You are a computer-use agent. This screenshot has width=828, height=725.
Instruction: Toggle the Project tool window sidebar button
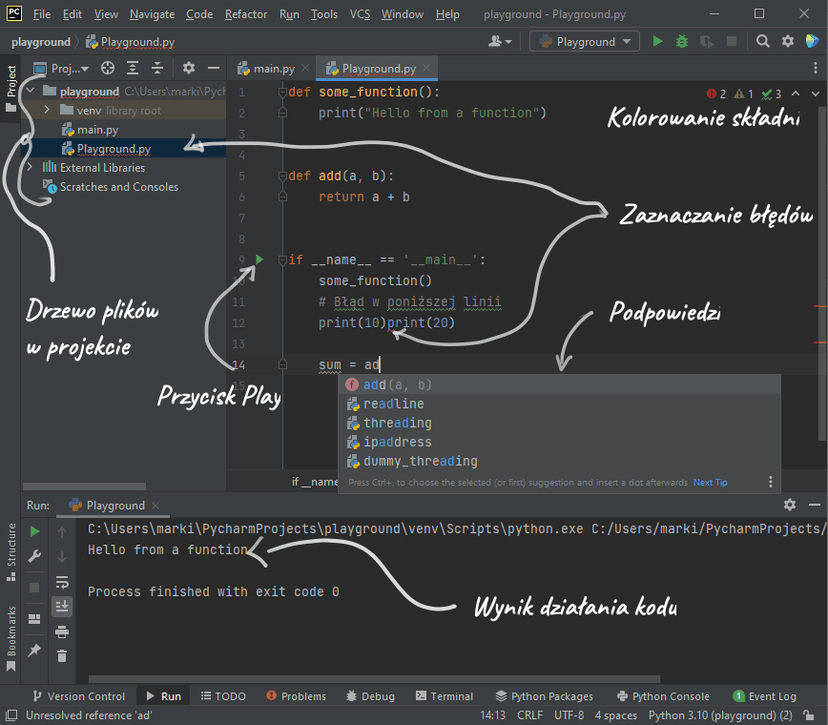pos(11,90)
